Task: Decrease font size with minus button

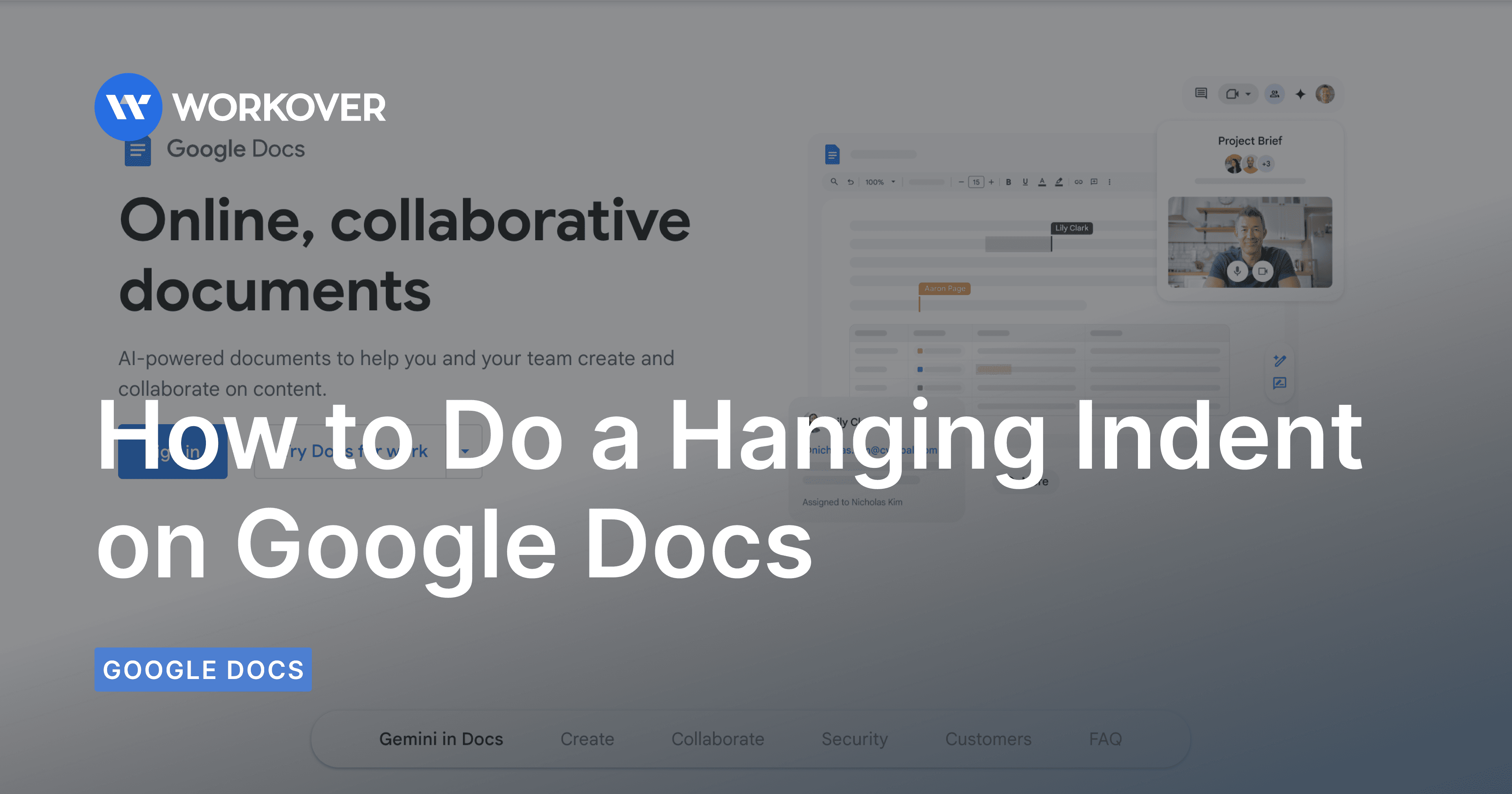Action: pyautogui.click(x=961, y=182)
